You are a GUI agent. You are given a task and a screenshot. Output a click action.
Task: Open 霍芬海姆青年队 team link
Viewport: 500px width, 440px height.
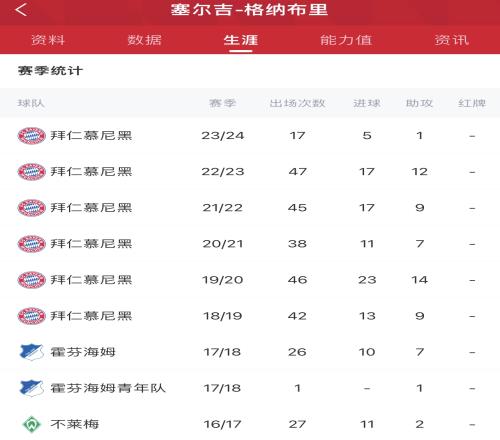coord(108,388)
